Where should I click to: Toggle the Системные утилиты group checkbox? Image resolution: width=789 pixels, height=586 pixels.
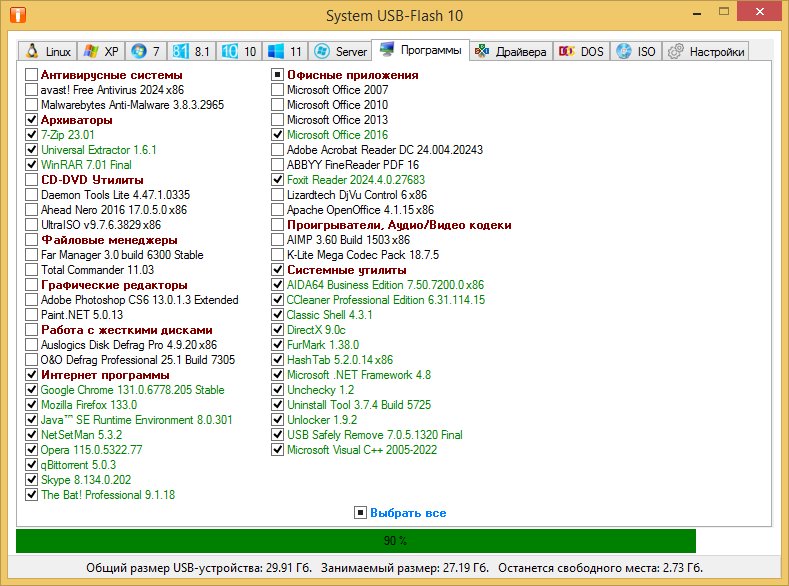[278, 270]
